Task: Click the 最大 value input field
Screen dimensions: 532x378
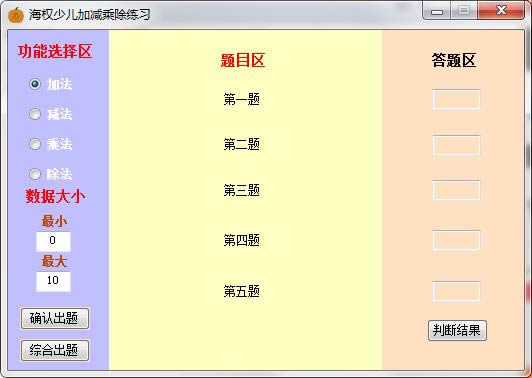Action: click(x=53, y=281)
